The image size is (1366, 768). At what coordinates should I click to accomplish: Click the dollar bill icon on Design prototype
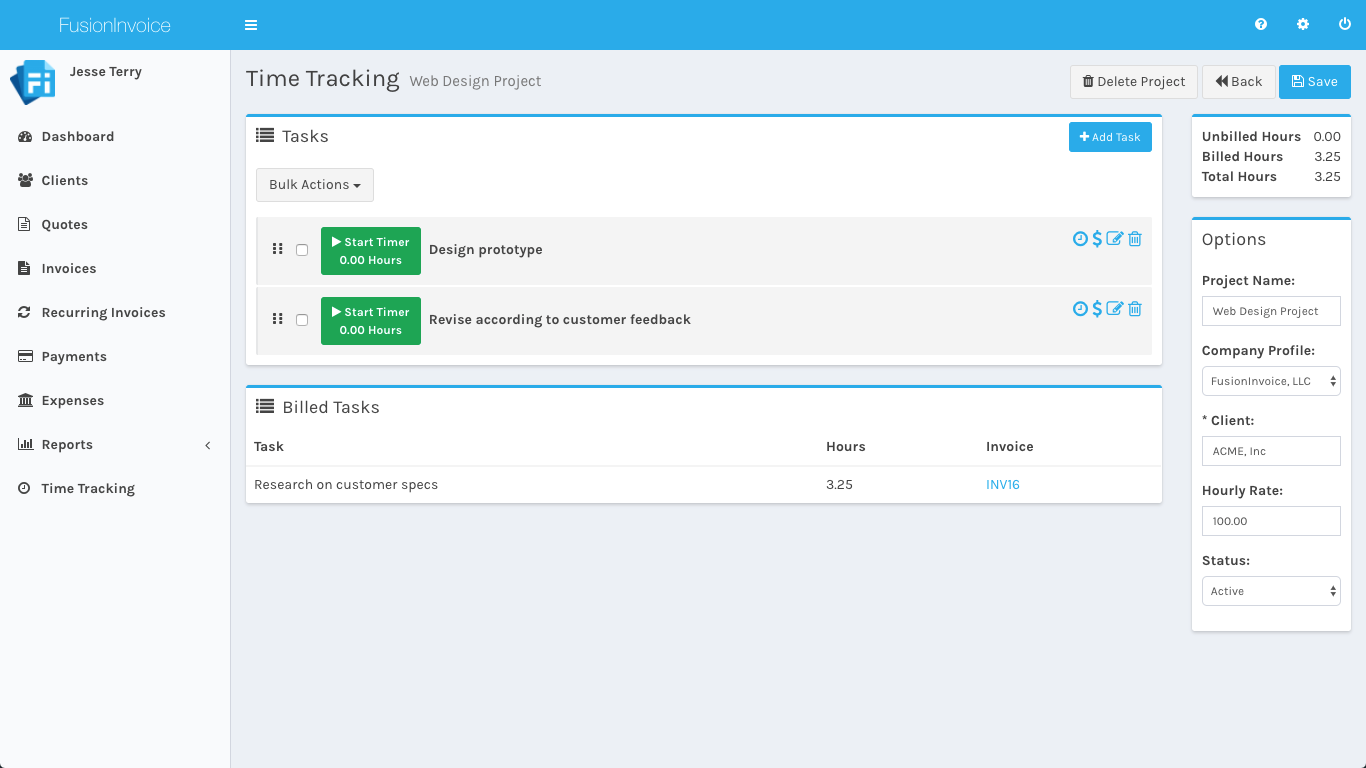pyautogui.click(x=1097, y=239)
